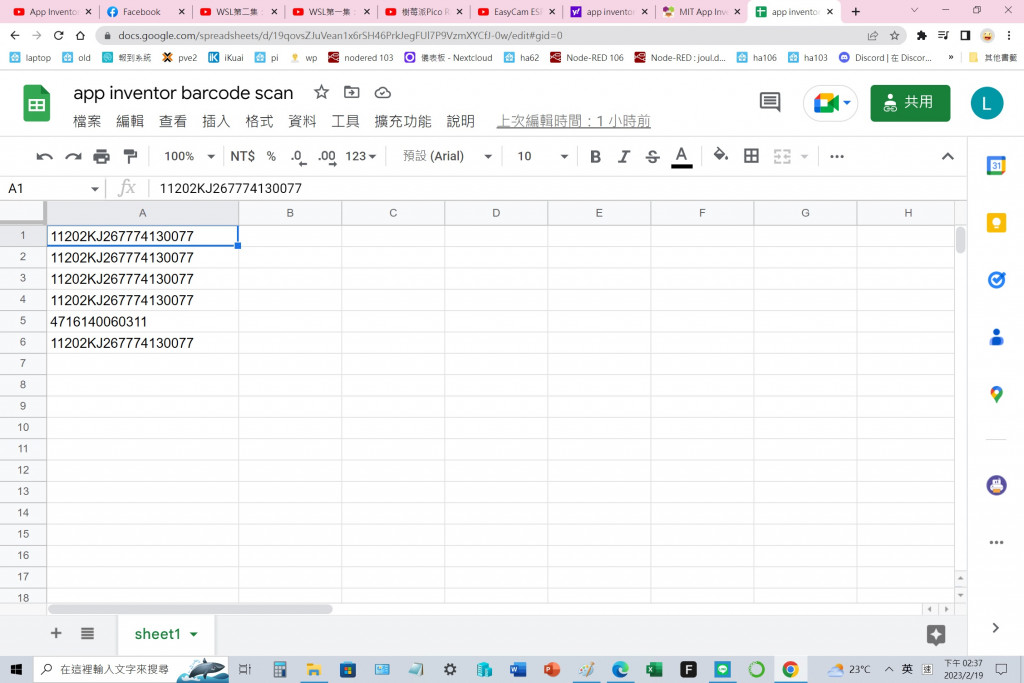This screenshot has height=683, width=1024.
Task: Increase decimal places
Action: tap(327, 157)
